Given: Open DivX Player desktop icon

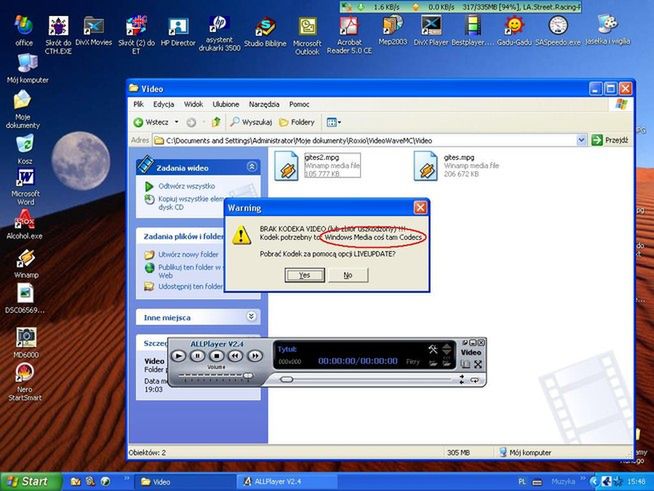Looking at the screenshot, I should pos(431,30).
